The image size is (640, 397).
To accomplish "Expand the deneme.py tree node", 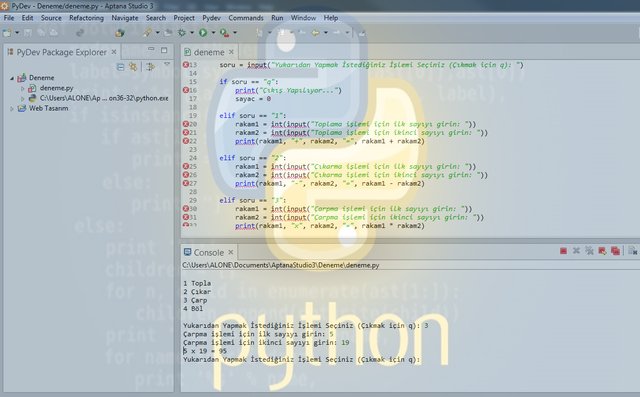I will click(22, 88).
